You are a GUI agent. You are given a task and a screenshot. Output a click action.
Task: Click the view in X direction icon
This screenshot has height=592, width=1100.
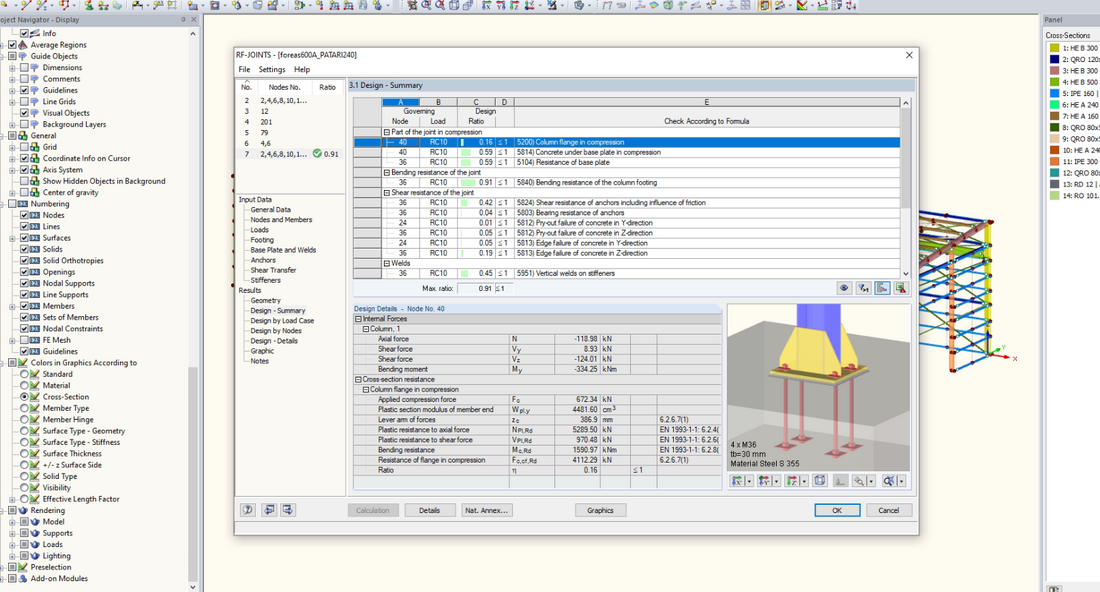(x=738, y=481)
